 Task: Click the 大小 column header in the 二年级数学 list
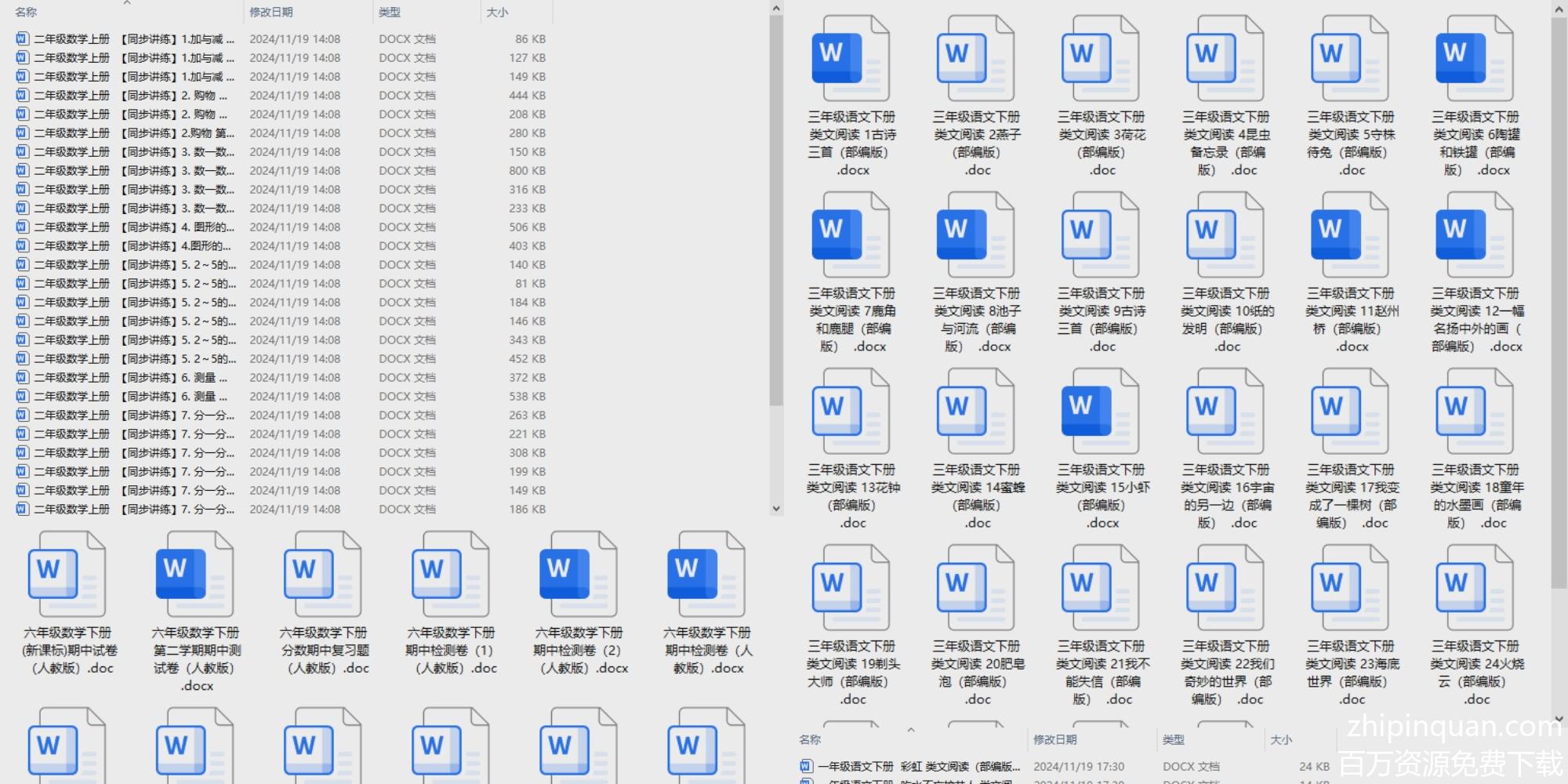[497, 13]
